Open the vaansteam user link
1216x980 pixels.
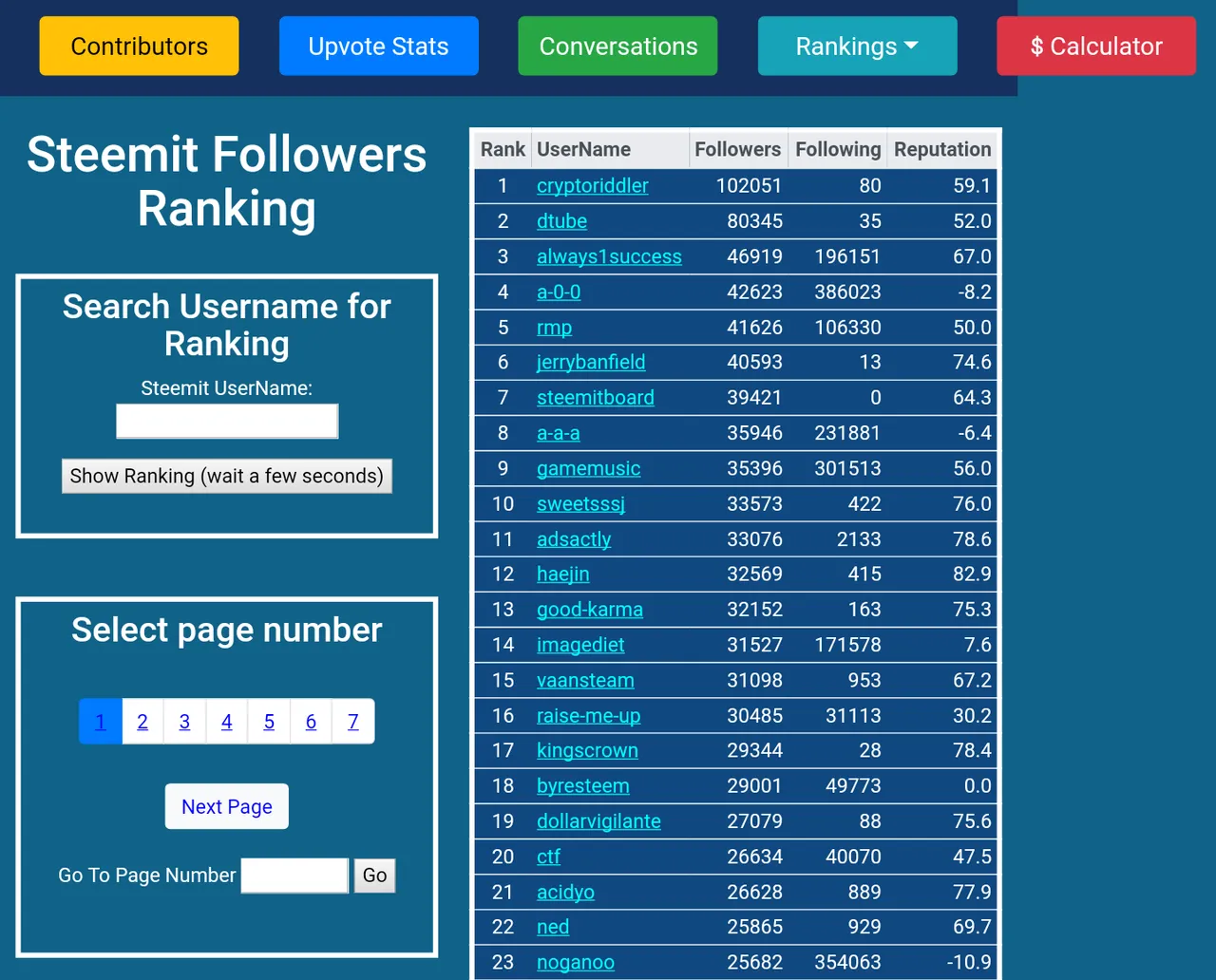tap(585, 681)
